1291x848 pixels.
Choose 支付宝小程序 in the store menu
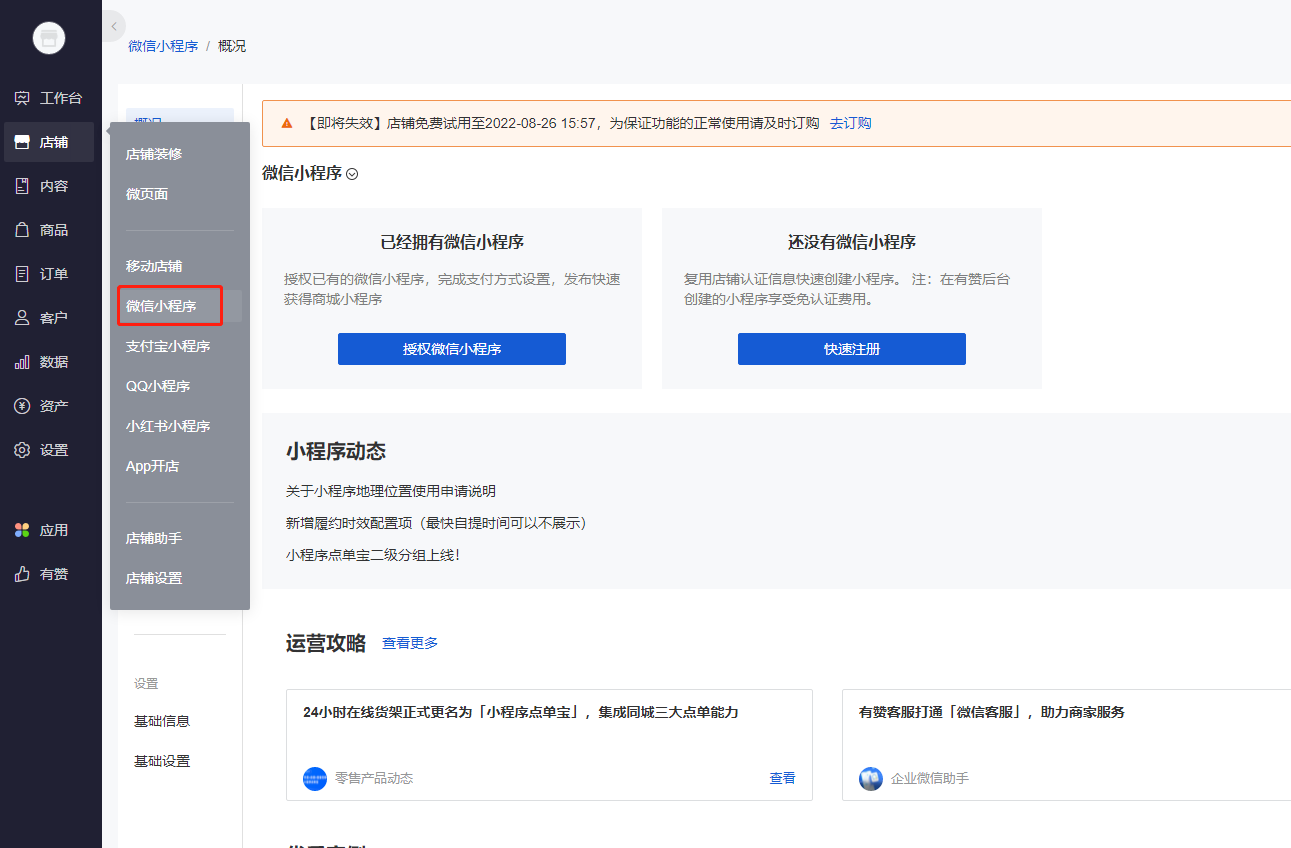point(168,346)
